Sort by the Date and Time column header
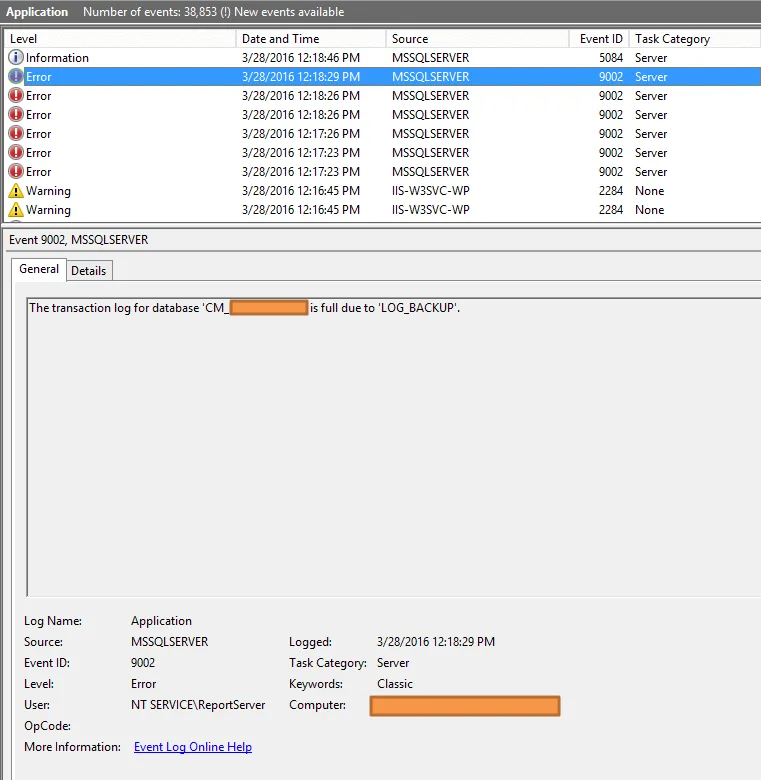 [311, 39]
